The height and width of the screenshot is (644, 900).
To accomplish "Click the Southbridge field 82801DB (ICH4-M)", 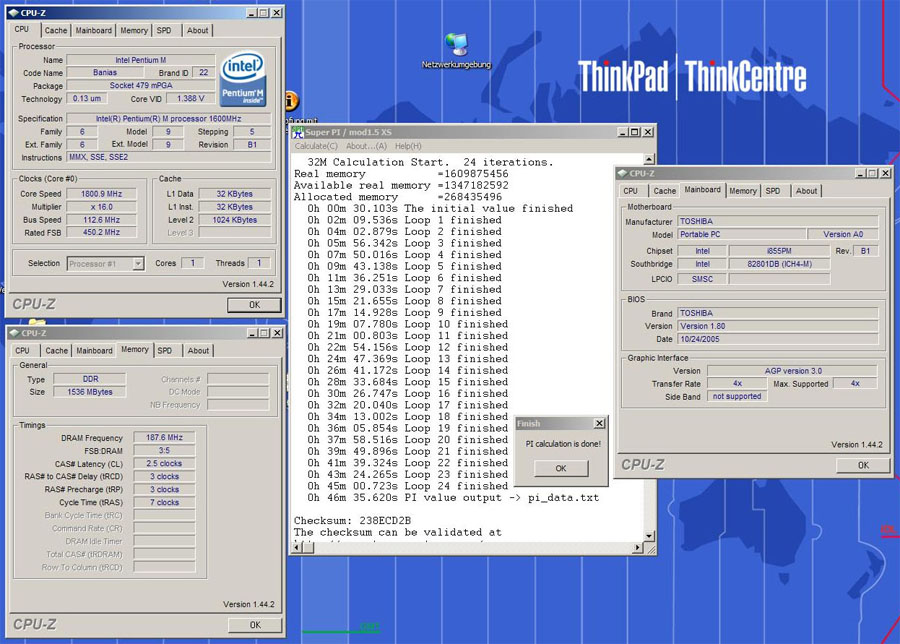I will pos(779,264).
